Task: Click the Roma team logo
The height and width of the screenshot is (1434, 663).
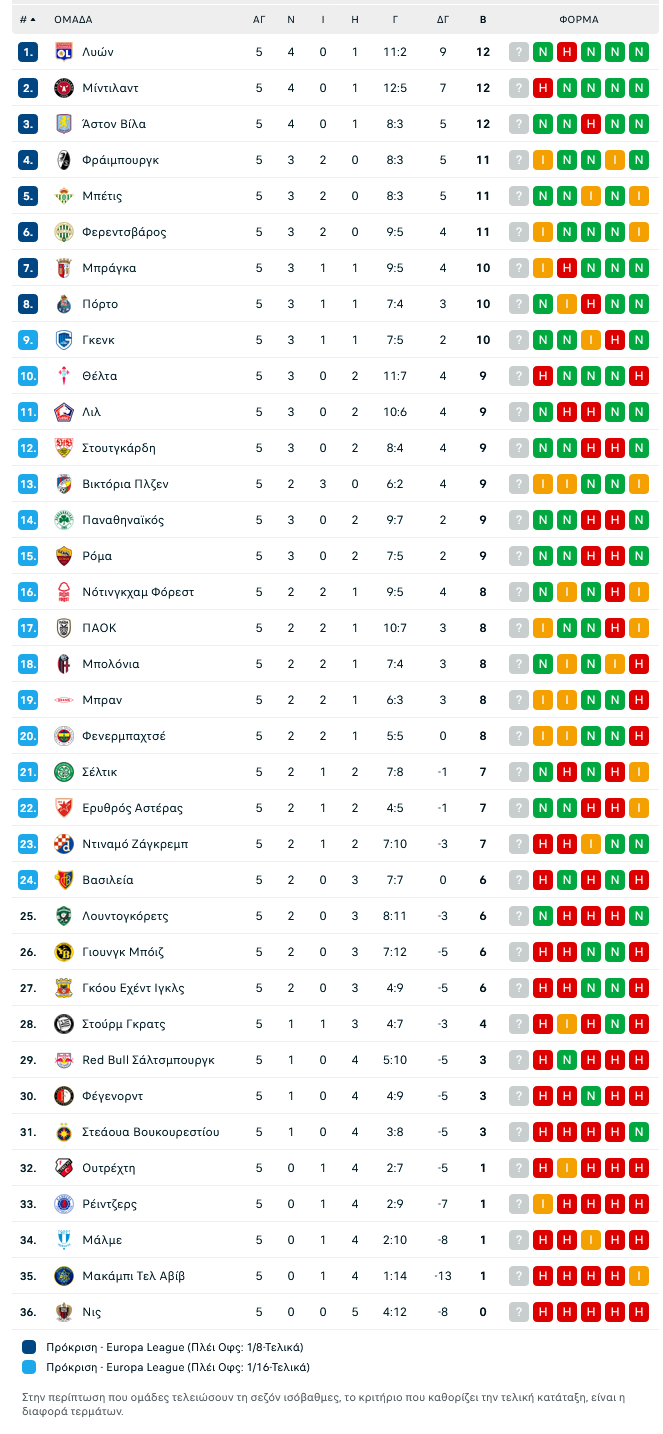Action: tap(64, 556)
